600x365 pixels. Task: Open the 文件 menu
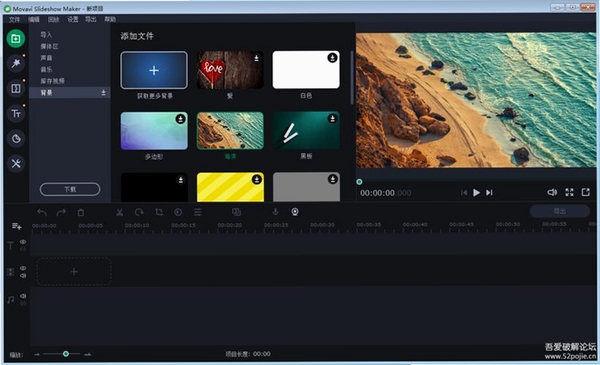[x=14, y=20]
